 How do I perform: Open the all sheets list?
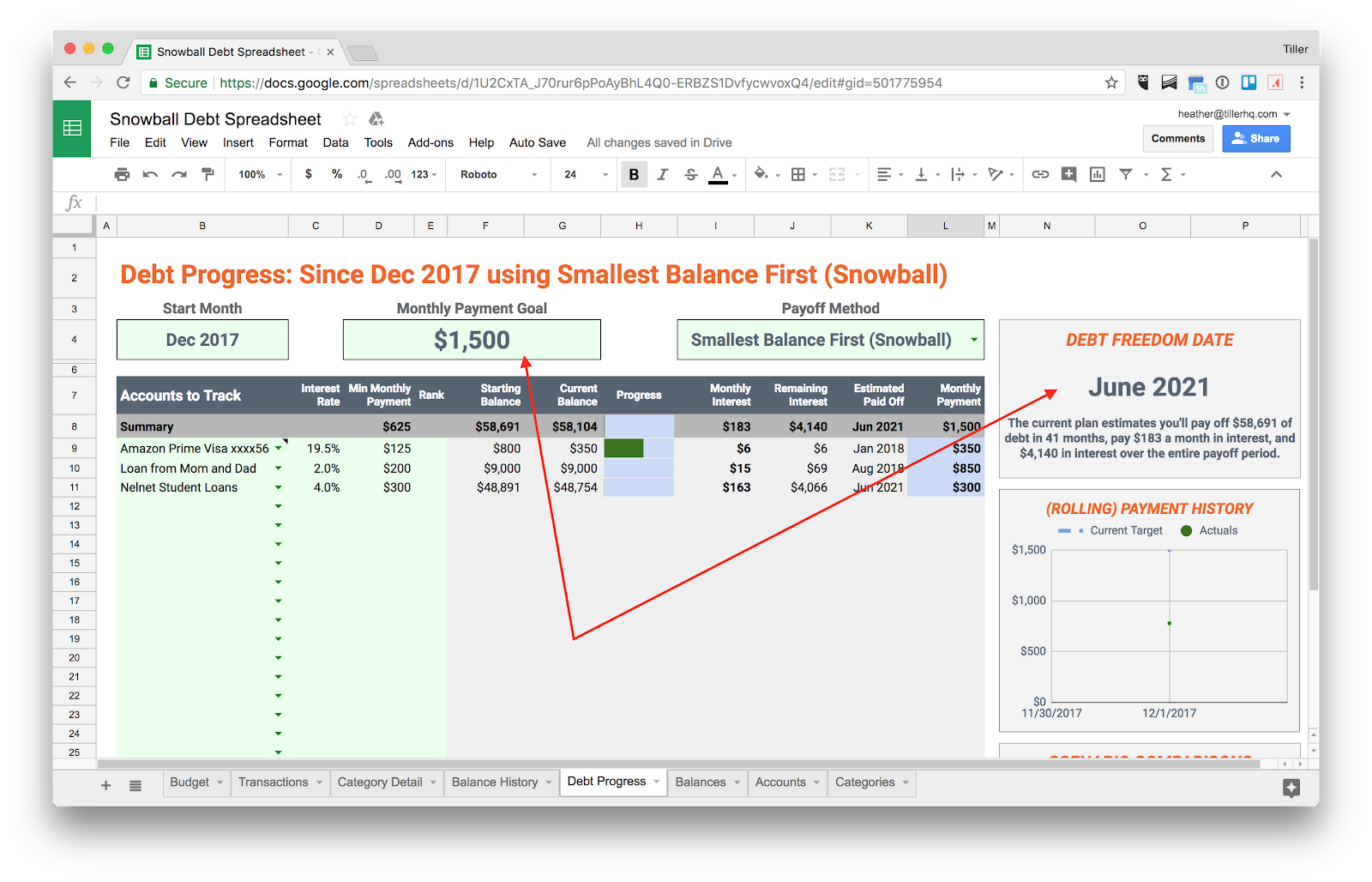[135, 785]
